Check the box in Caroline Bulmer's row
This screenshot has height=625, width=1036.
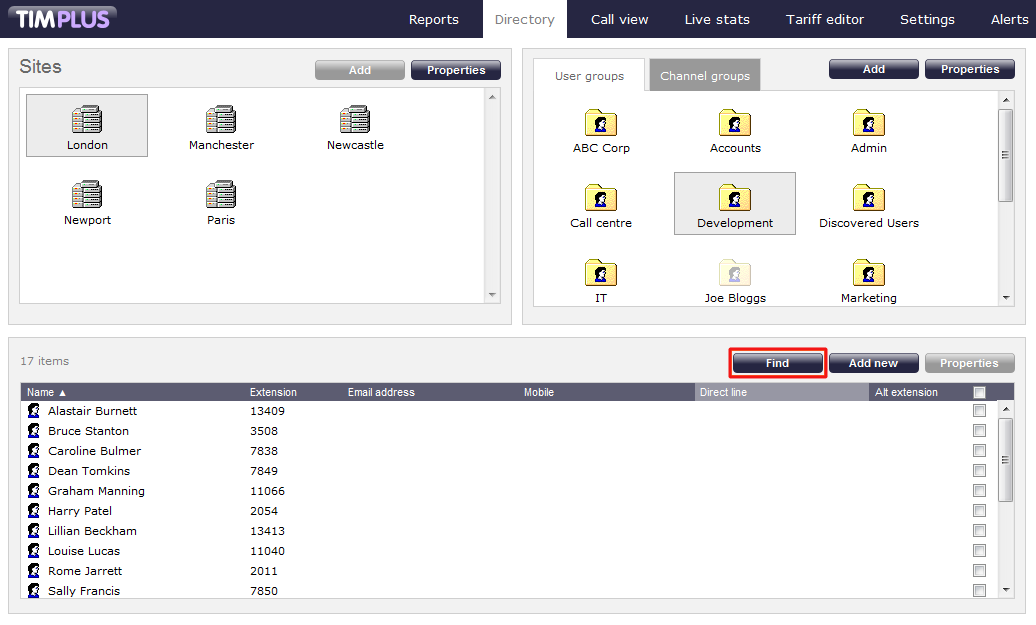[x=979, y=451]
